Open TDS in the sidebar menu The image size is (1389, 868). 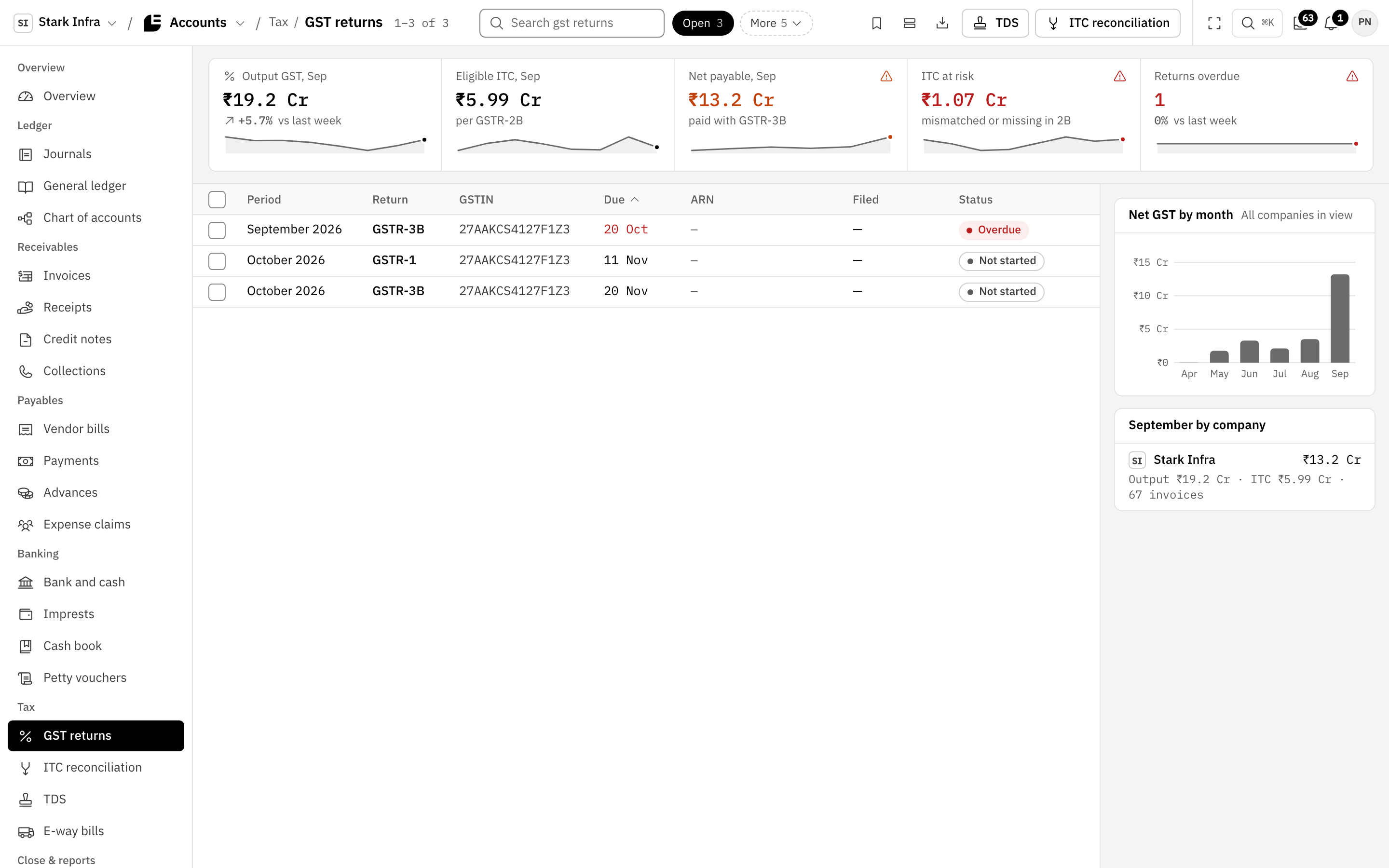(96, 800)
